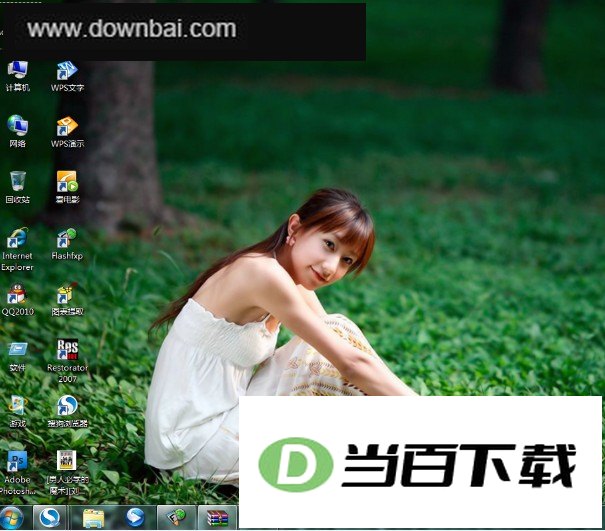Open the 网络 (Network) desktop icon

click(x=17, y=132)
